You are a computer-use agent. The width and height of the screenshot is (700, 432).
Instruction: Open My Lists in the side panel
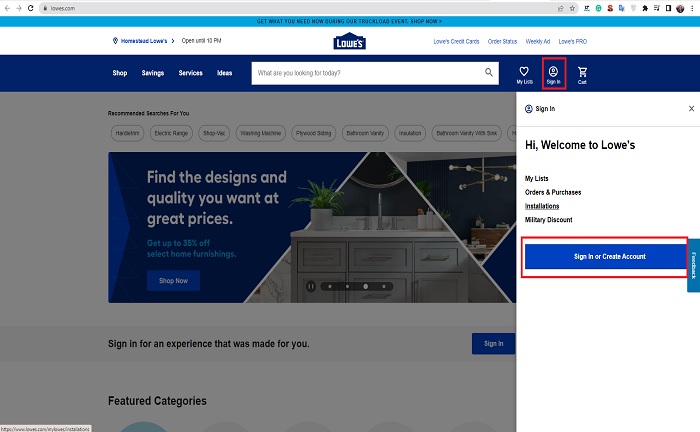(x=537, y=179)
